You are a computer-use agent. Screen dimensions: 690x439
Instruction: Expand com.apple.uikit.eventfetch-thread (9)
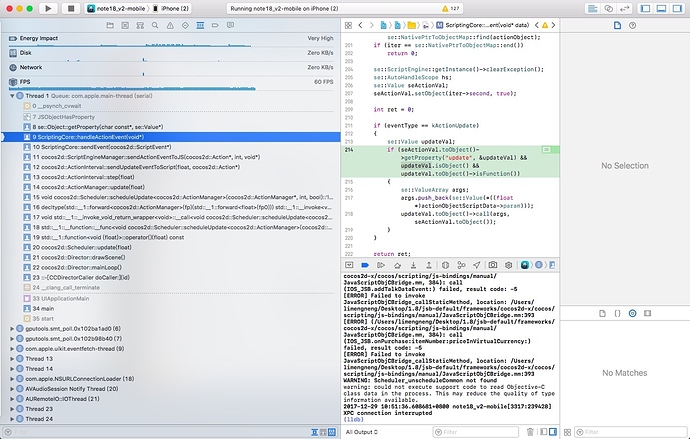[12, 349]
